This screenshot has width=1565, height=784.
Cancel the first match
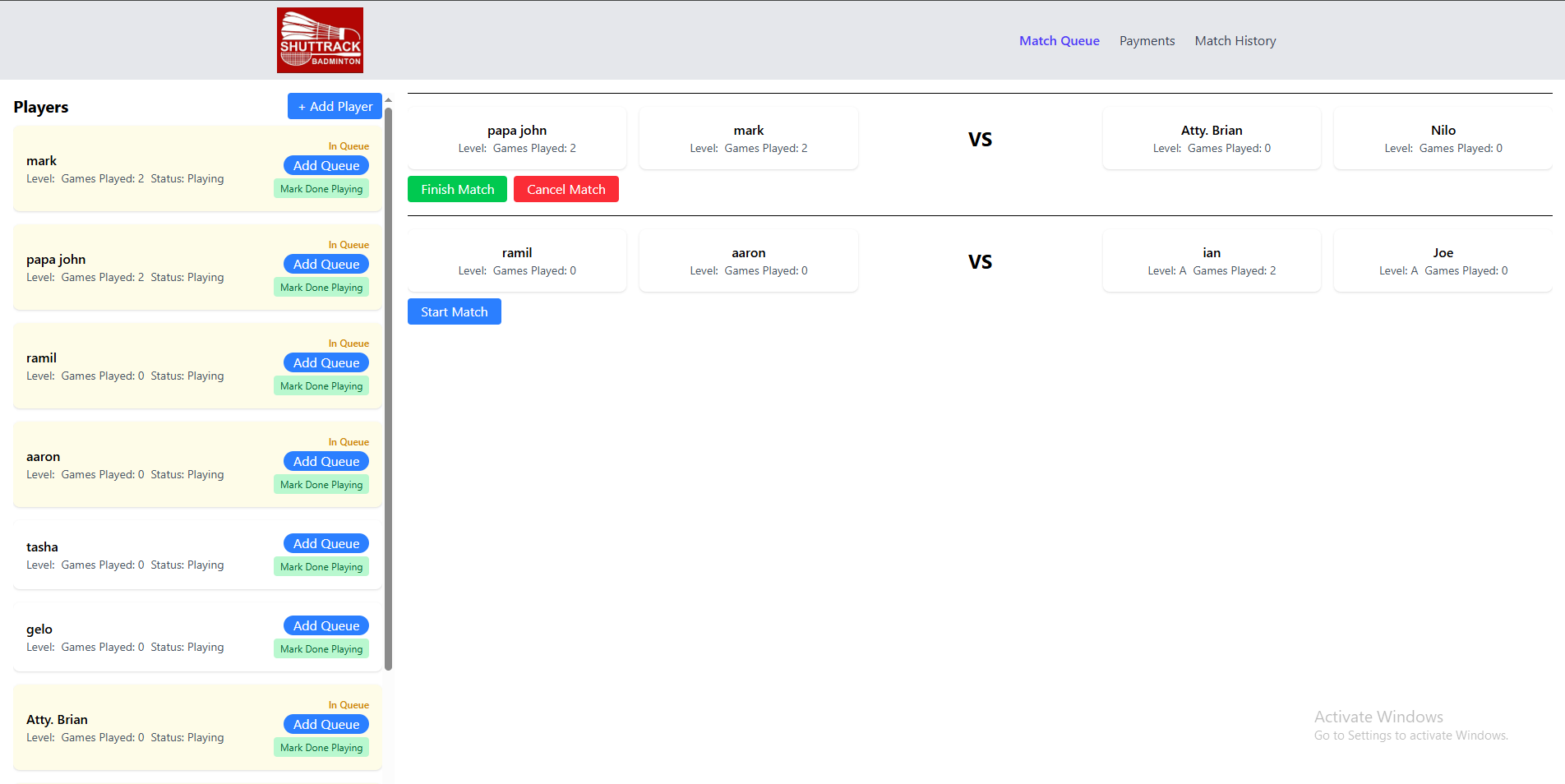(x=566, y=190)
